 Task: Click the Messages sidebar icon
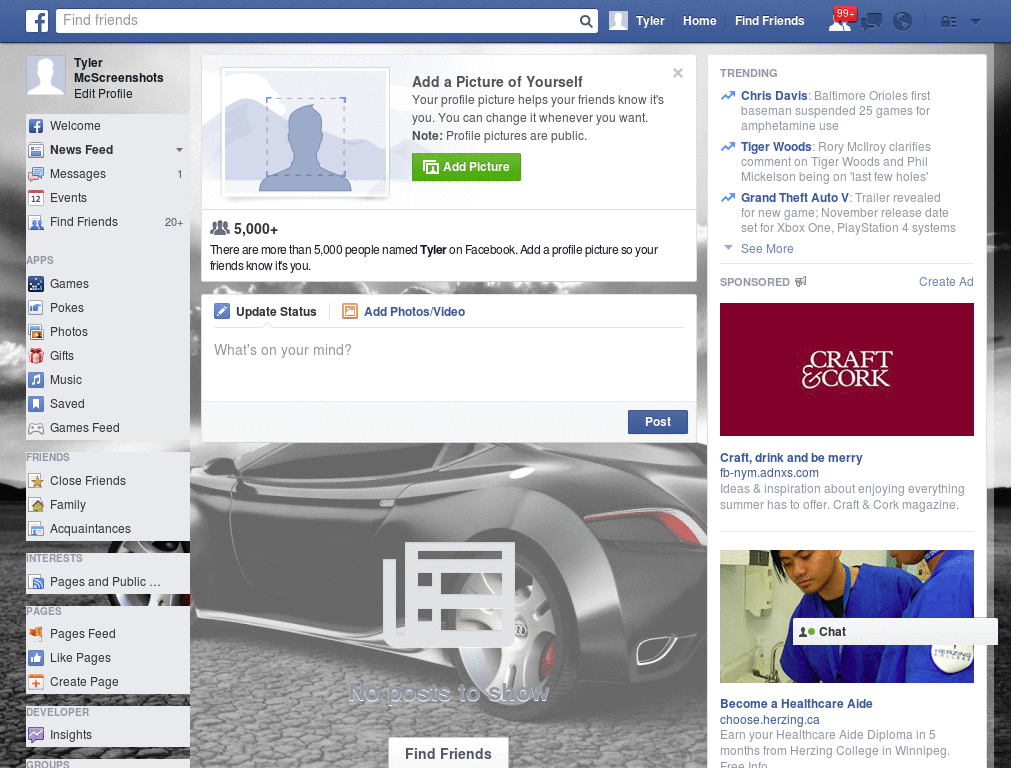36,174
